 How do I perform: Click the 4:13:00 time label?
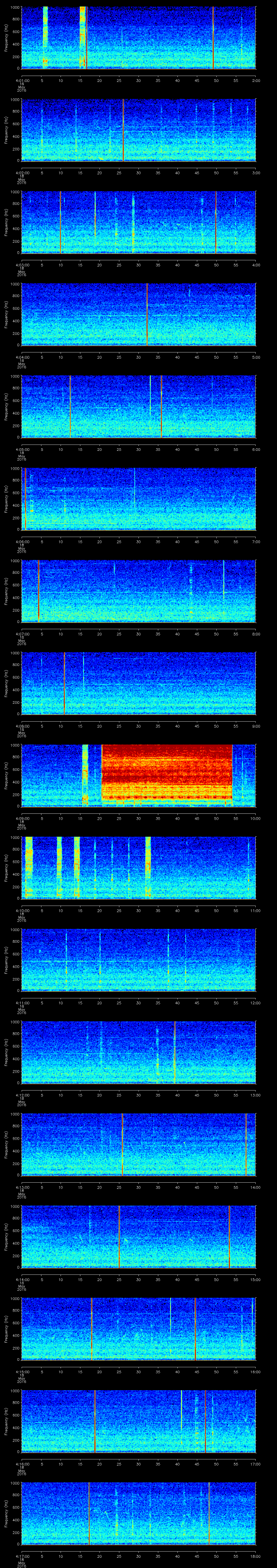click(22, 1187)
